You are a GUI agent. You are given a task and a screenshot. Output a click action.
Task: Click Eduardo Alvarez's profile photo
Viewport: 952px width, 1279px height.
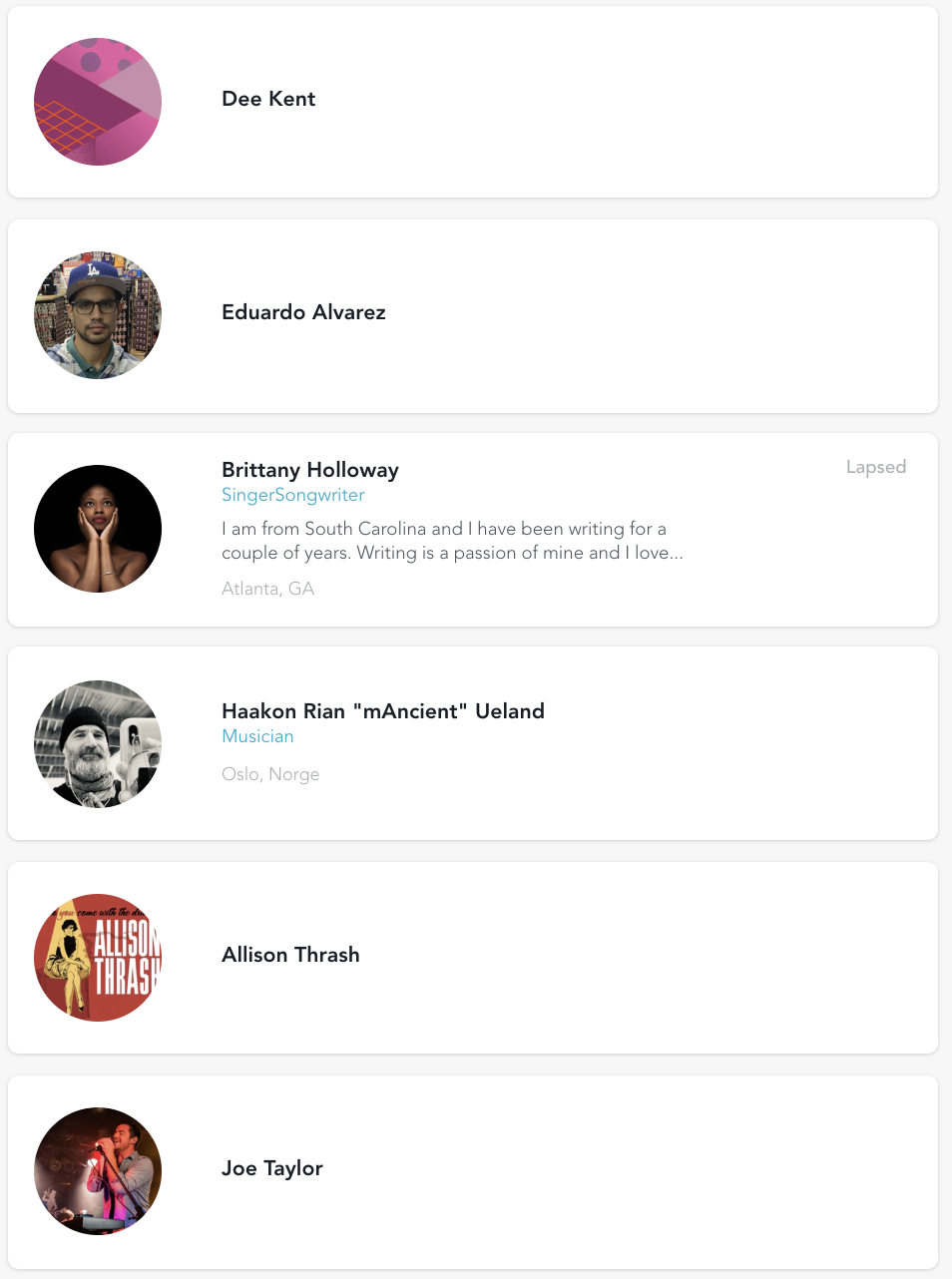click(x=98, y=315)
